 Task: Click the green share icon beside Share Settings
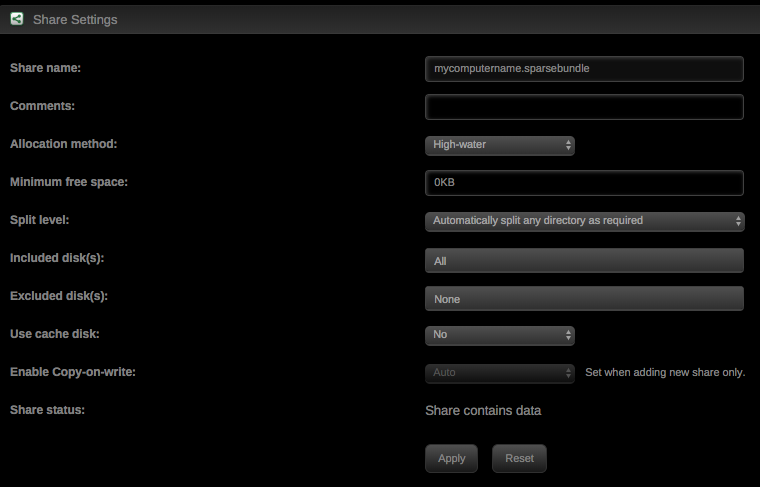17,19
